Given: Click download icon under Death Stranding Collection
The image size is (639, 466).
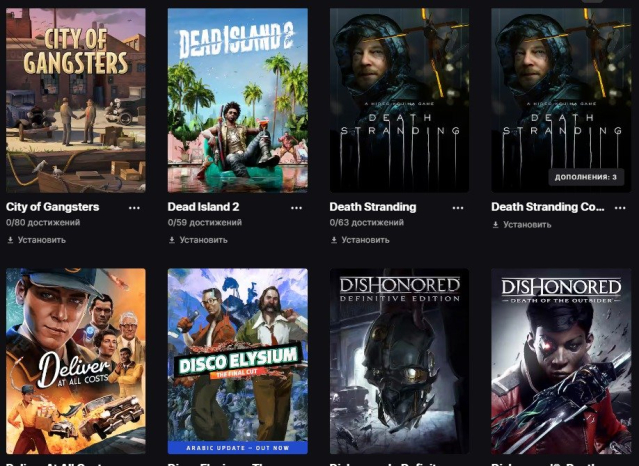Looking at the screenshot, I should pyautogui.click(x=496, y=225).
